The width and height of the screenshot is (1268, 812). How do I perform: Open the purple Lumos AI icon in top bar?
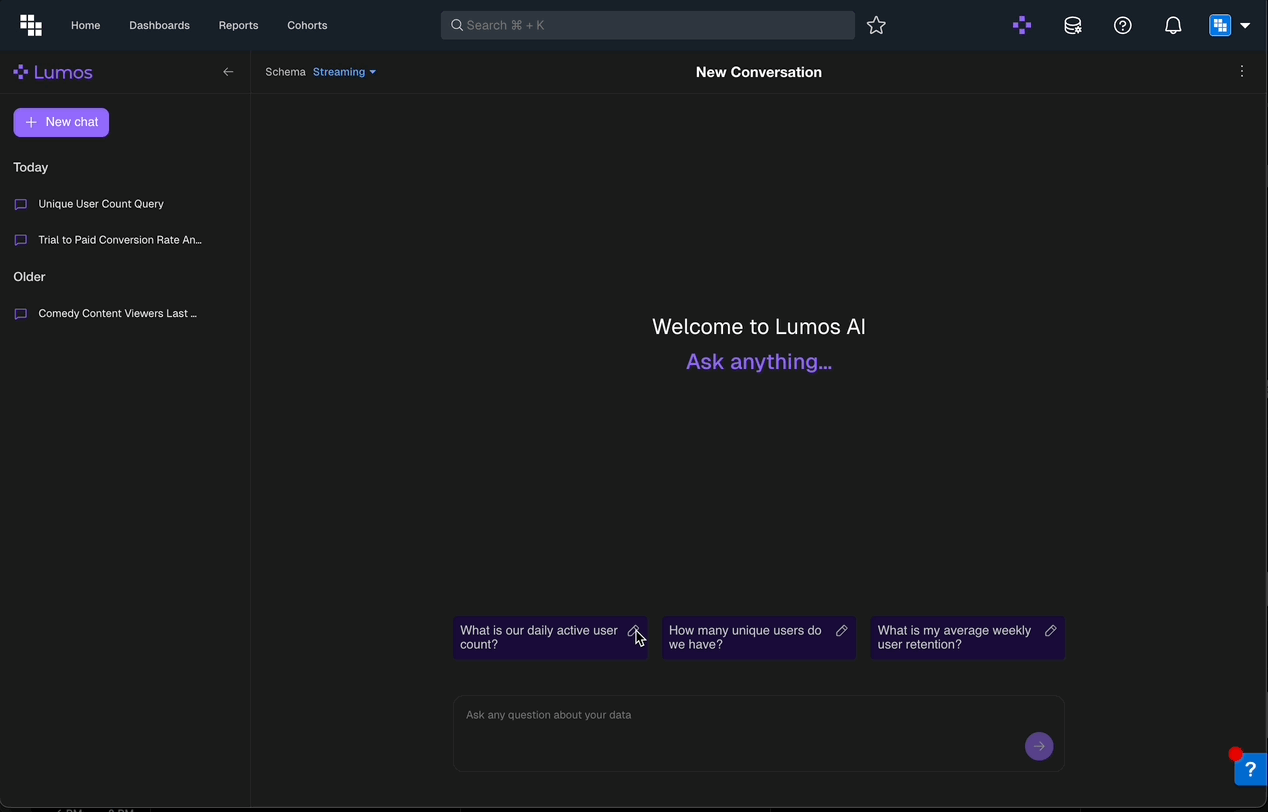pyautogui.click(x=1022, y=26)
